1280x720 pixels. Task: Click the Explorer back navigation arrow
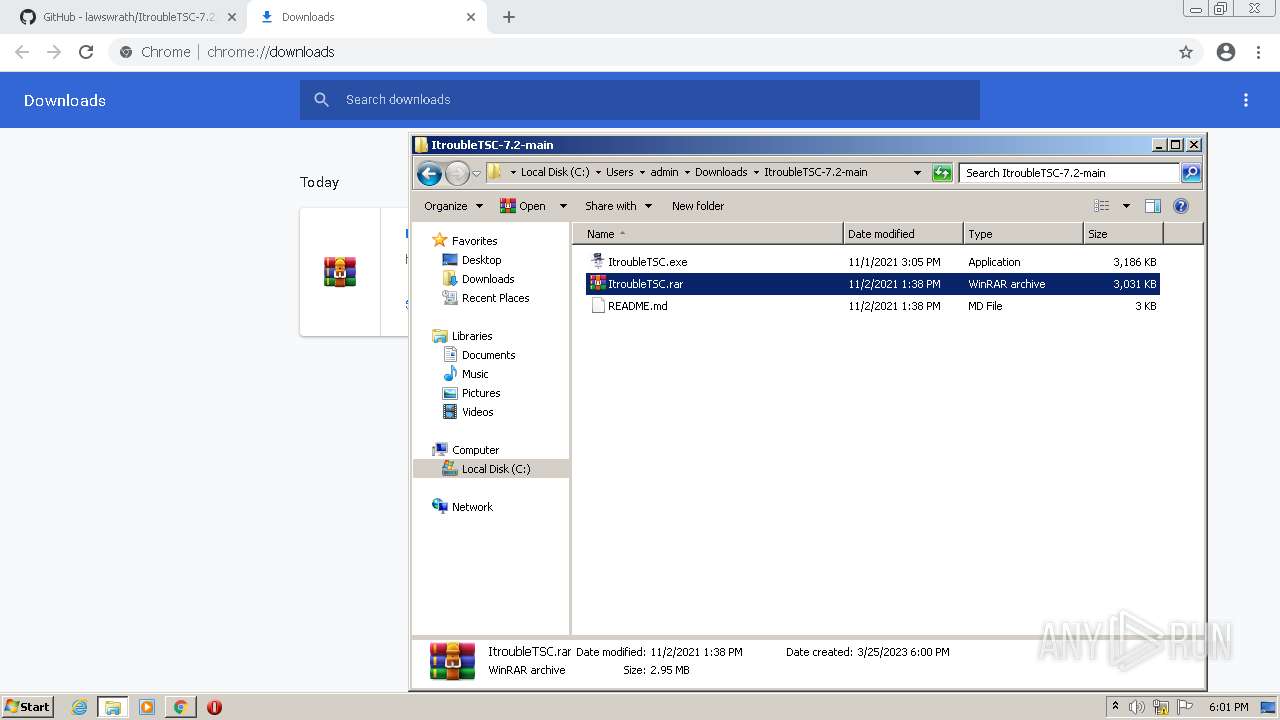429,173
